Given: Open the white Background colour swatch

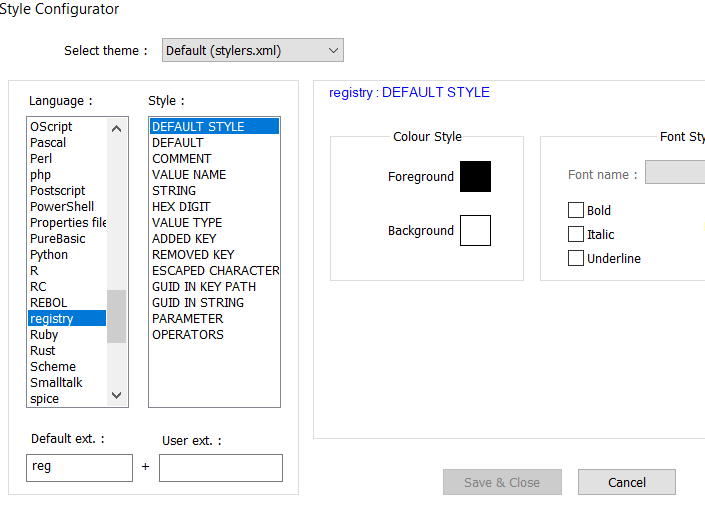Looking at the screenshot, I should (475, 230).
